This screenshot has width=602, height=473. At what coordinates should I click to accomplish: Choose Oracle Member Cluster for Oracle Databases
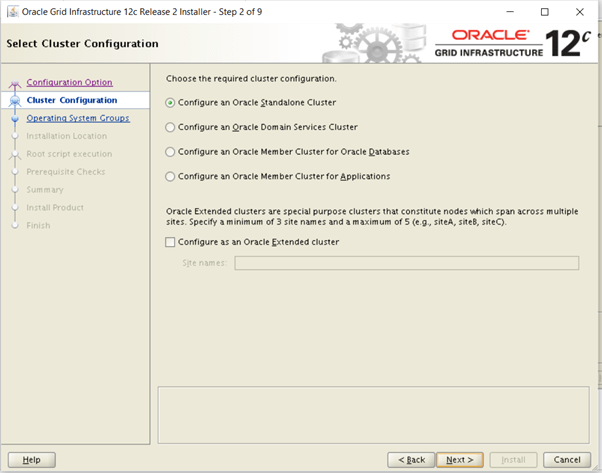[x=170, y=152]
